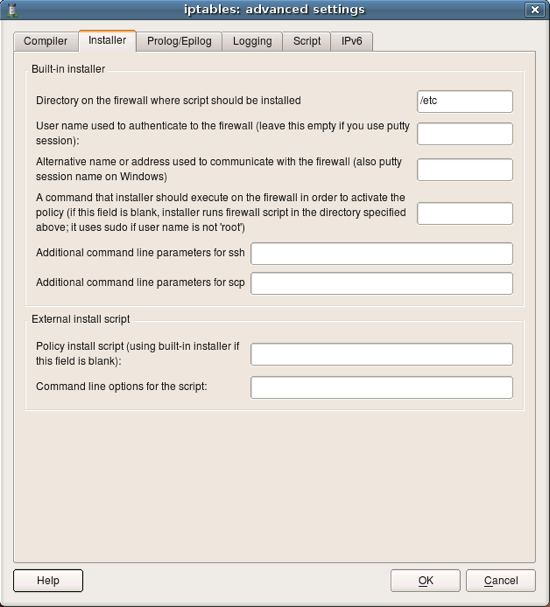
Task: Click the activation command input field
Action: tap(465, 213)
